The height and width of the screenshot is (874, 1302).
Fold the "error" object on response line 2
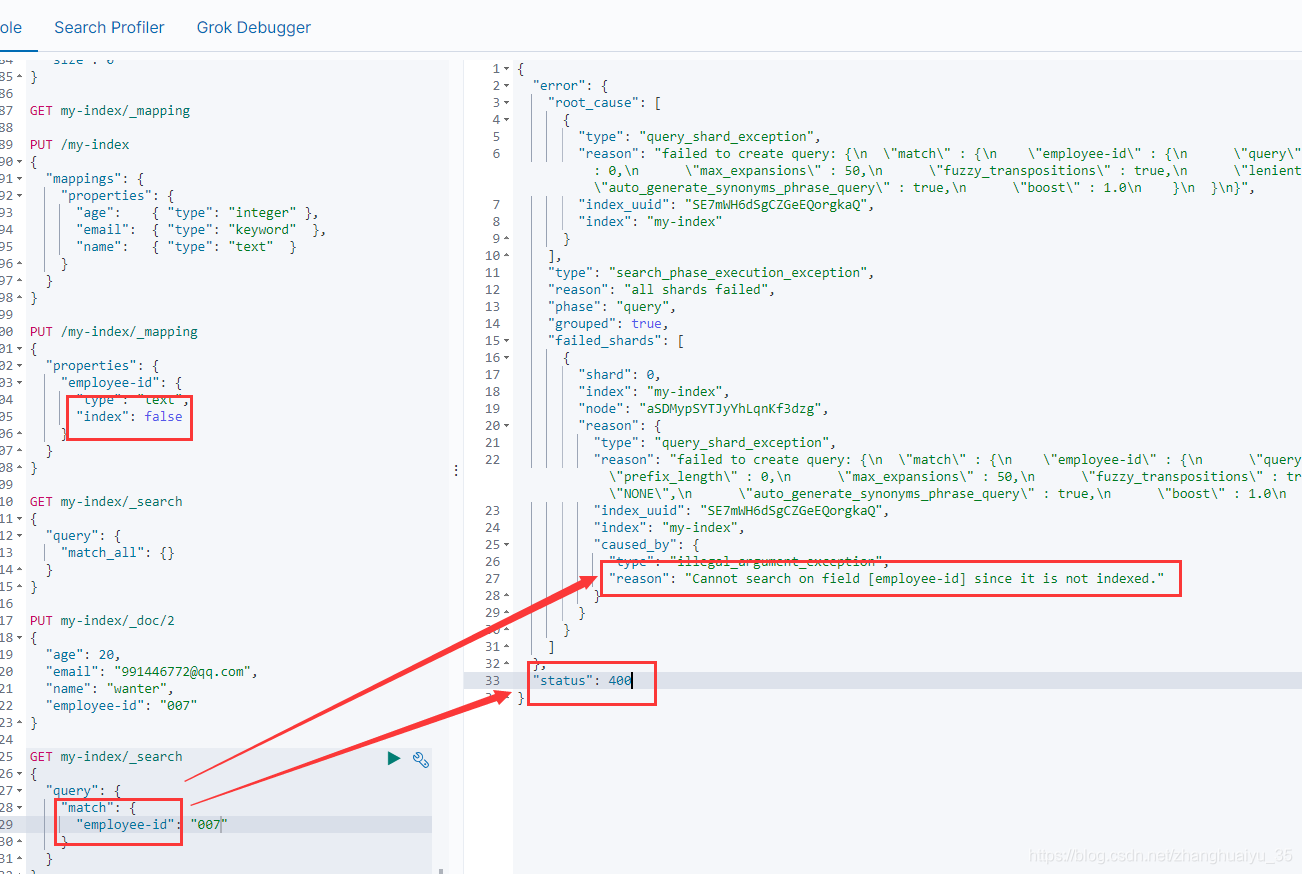[508, 85]
